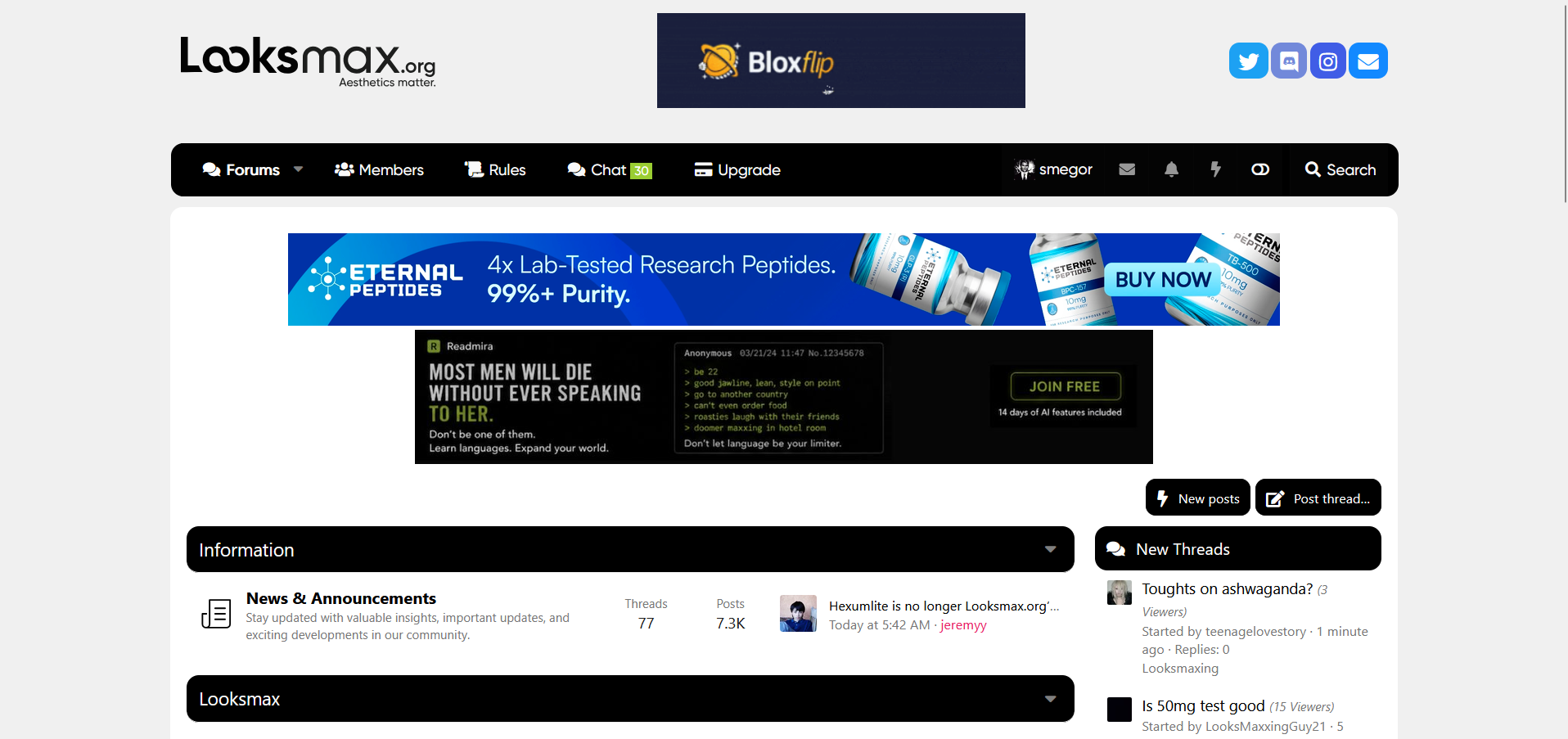Click the New posts button

tap(1198, 498)
